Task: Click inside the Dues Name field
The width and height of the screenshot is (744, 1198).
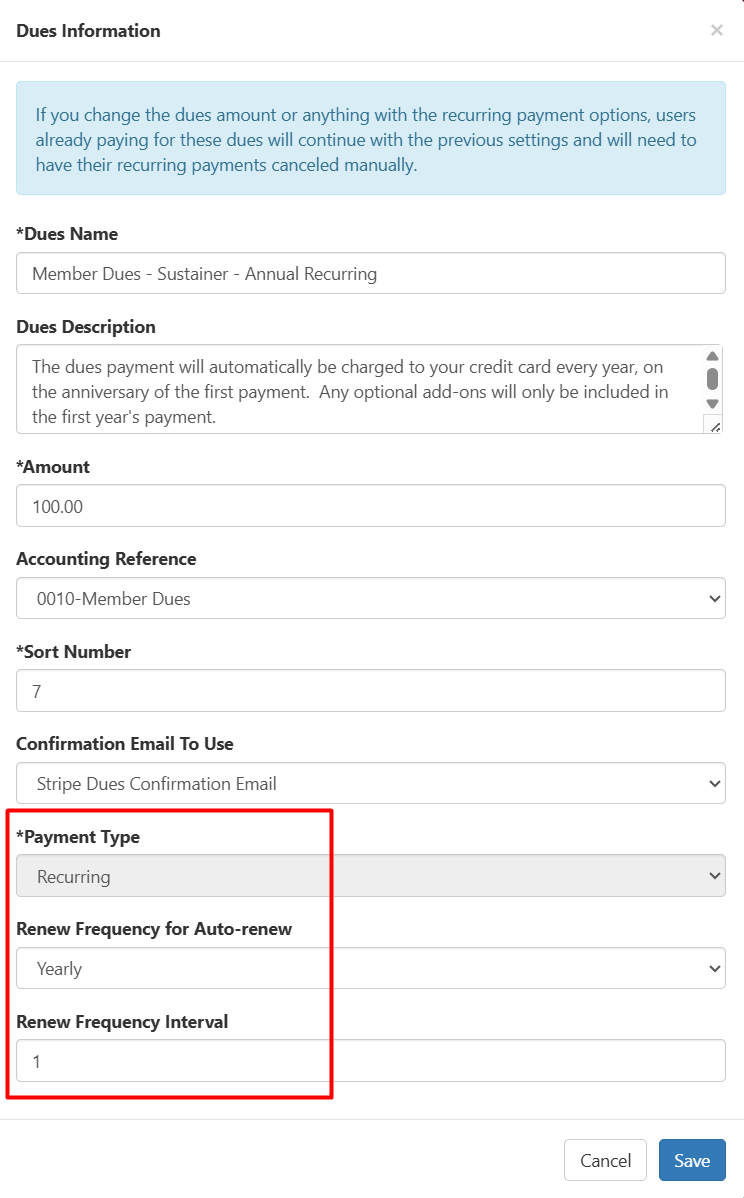Action: click(370, 273)
